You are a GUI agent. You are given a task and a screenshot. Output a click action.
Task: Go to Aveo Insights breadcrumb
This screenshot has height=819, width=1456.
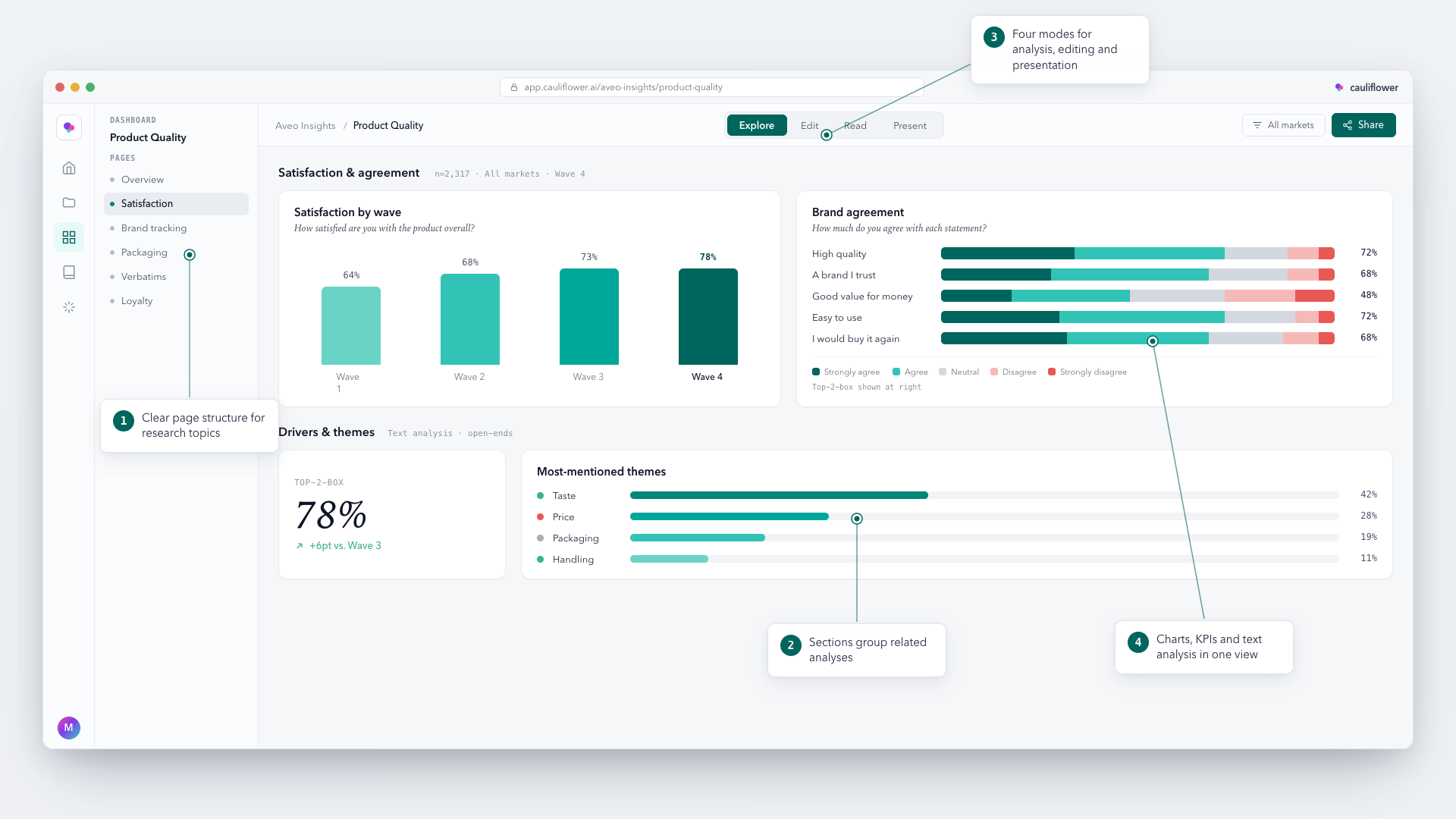coord(305,126)
